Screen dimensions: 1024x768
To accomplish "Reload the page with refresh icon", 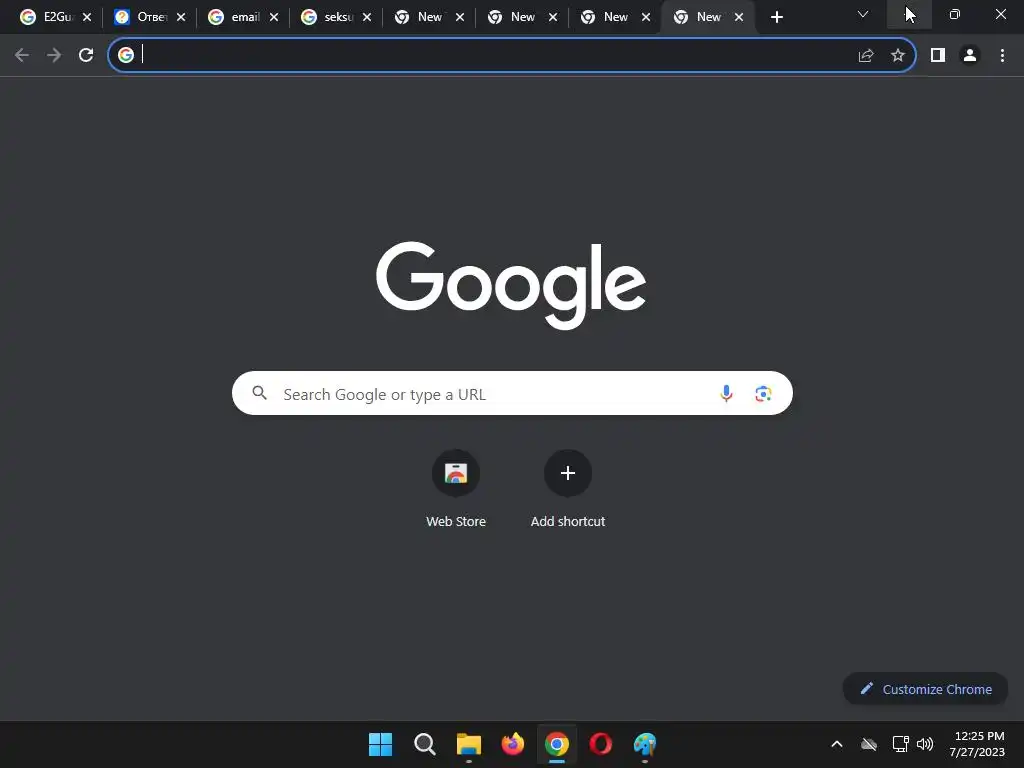I will pos(86,55).
